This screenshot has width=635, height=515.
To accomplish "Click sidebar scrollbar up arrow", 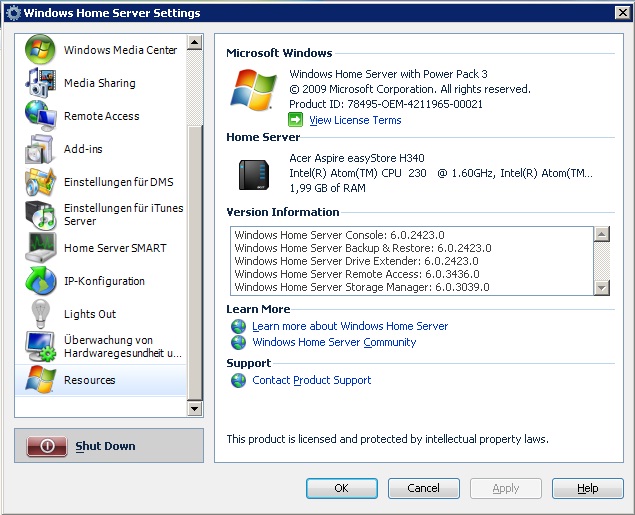I will [195, 42].
